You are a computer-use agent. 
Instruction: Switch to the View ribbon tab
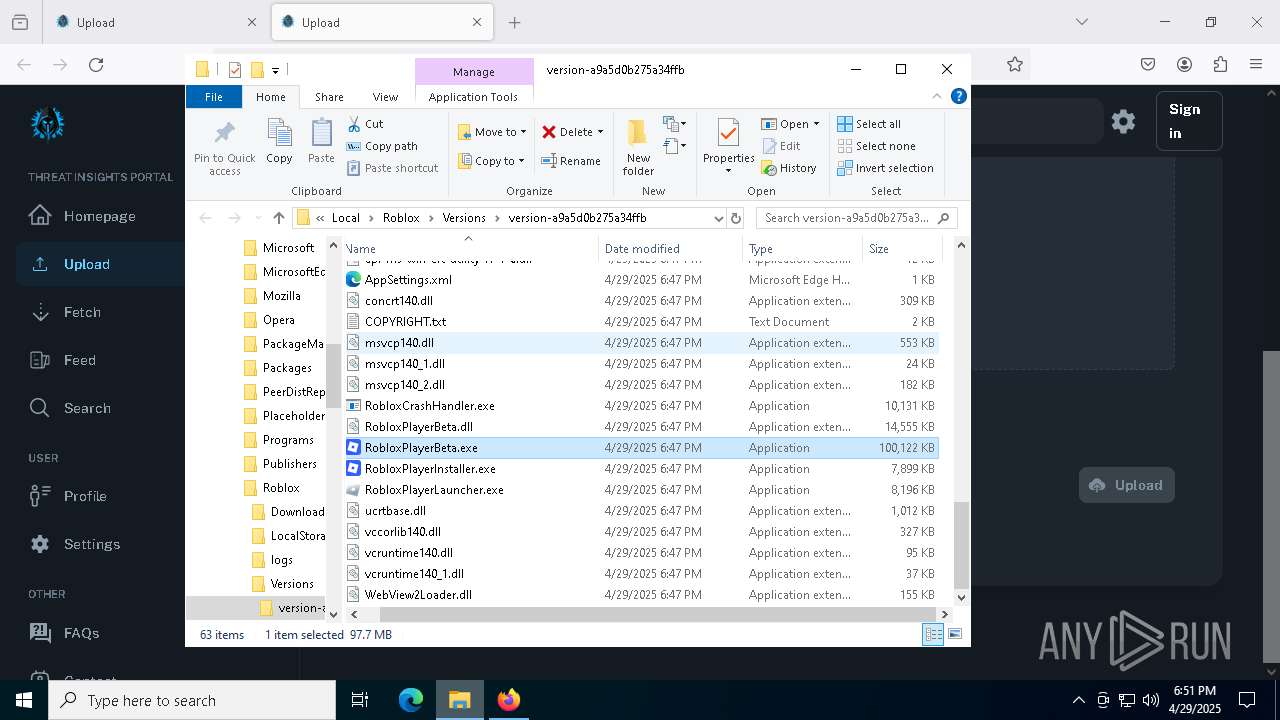point(385,97)
